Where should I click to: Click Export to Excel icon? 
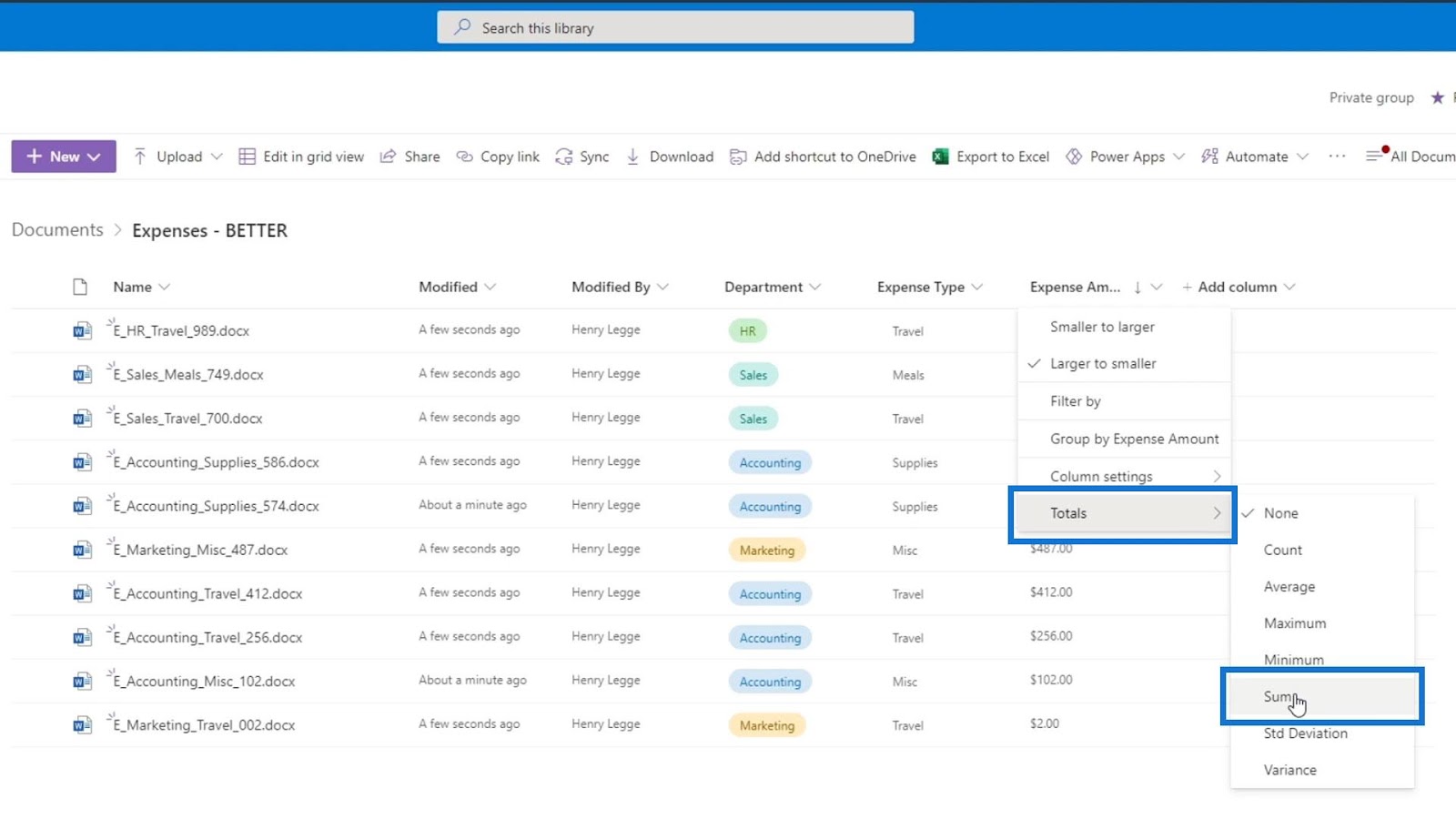(x=941, y=157)
